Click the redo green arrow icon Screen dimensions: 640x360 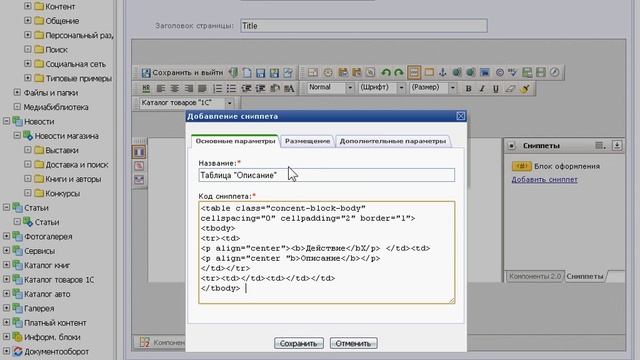coord(399,73)
